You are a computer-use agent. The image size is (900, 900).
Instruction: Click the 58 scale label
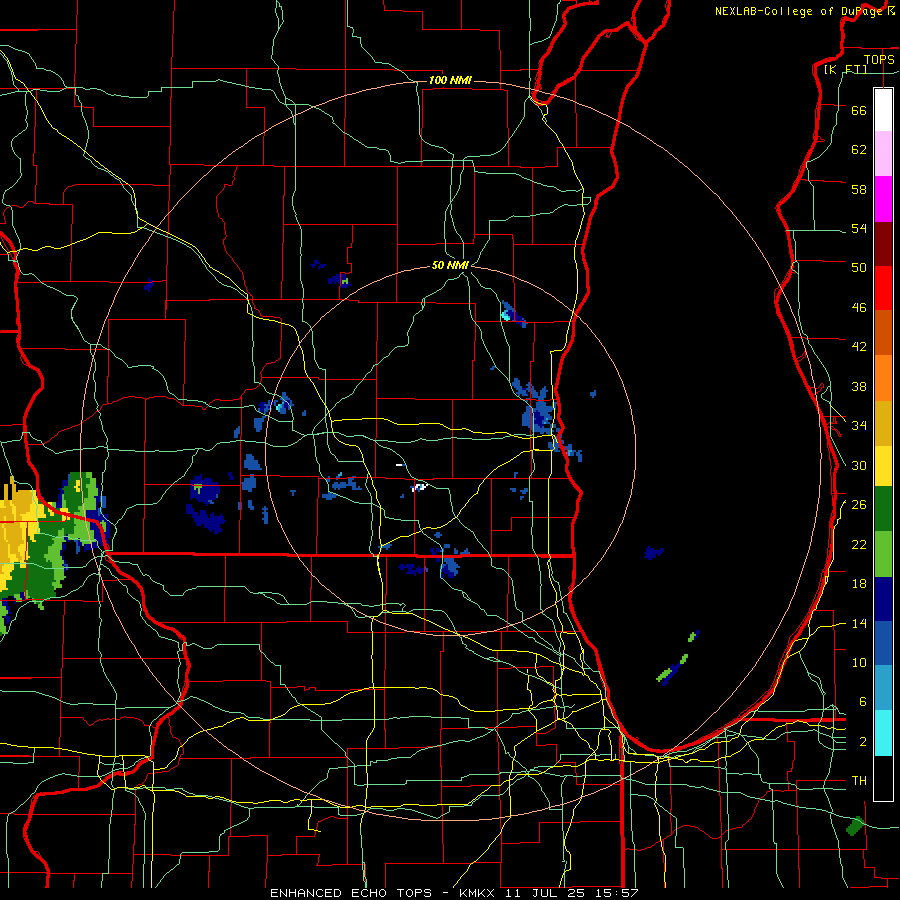[859, 189]
